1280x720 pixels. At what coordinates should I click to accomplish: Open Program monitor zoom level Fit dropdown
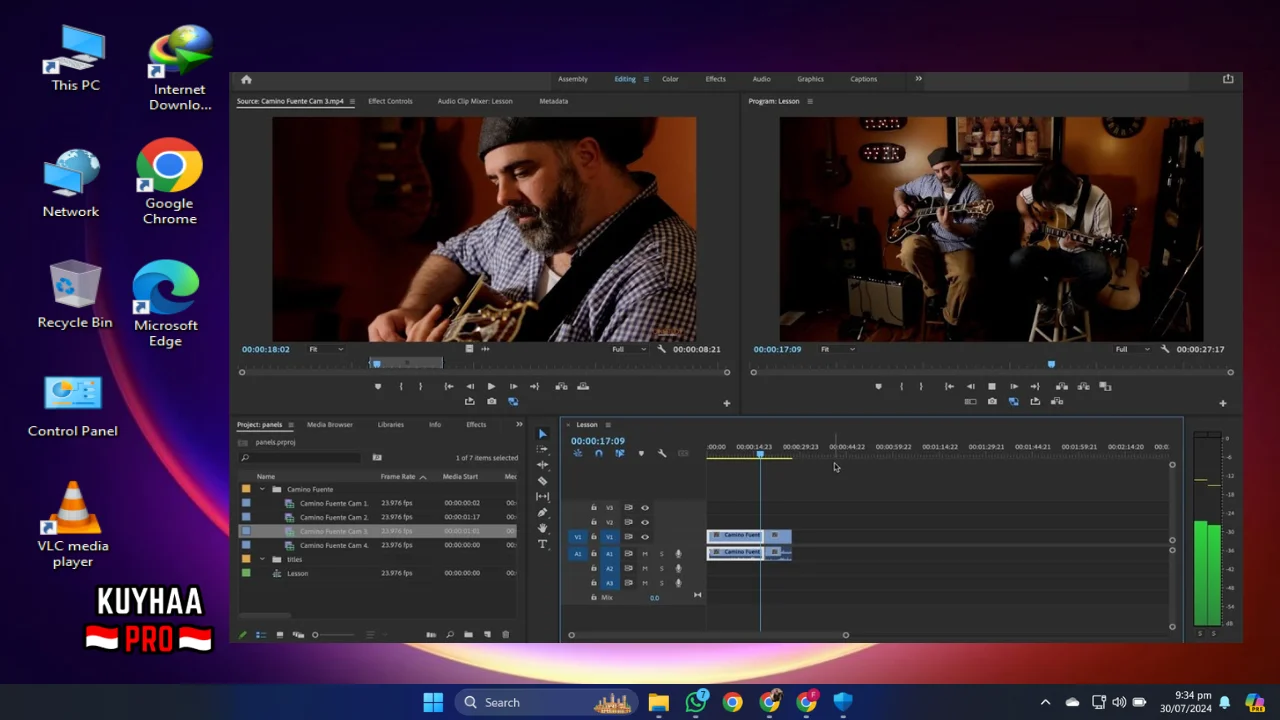click(x=838, y=349)
